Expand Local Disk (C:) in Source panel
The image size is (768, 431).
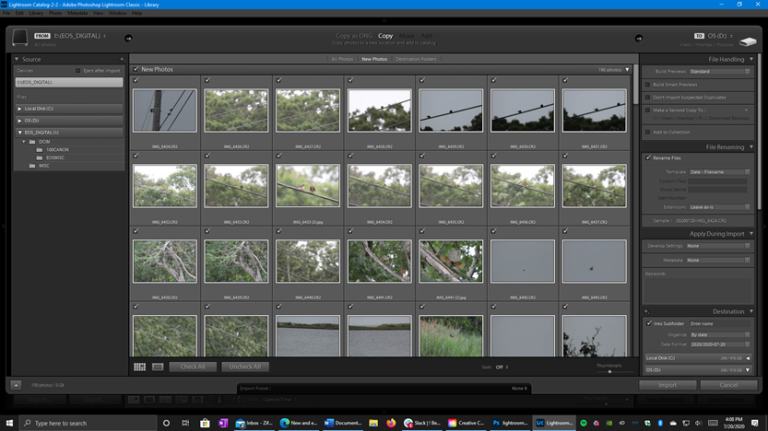click(20, 109)
